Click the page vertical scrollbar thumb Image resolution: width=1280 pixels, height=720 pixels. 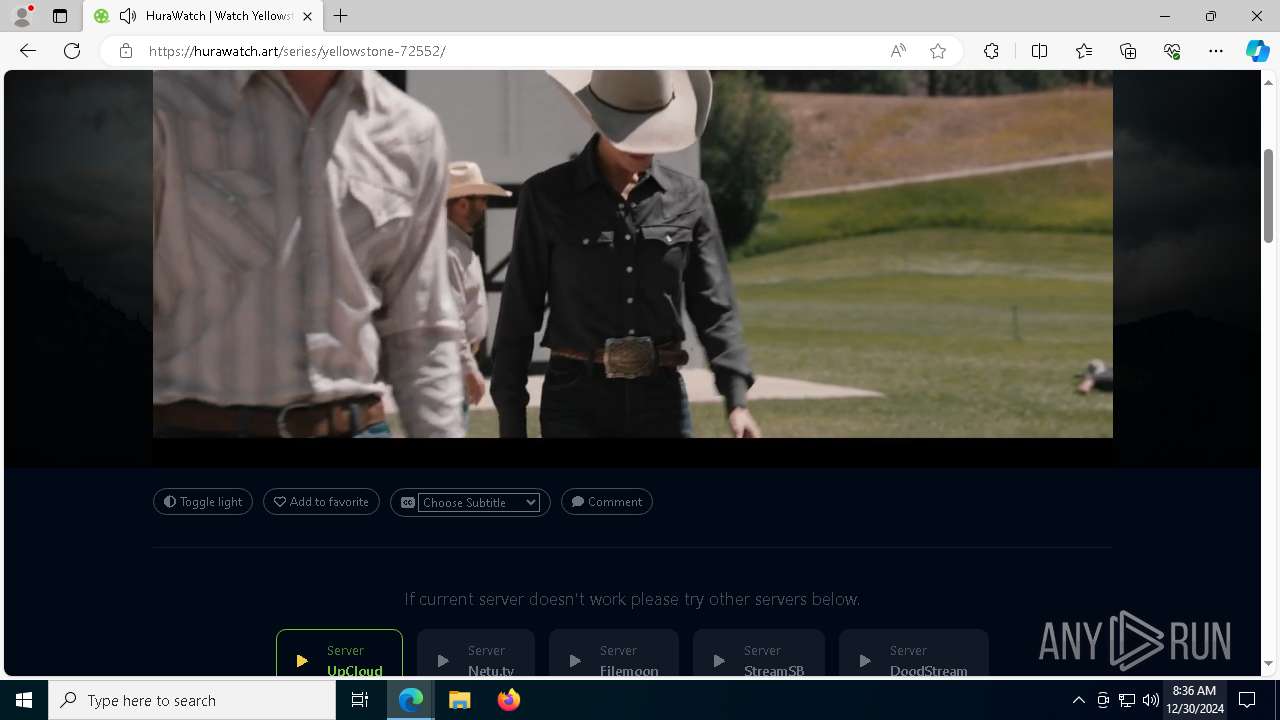point(1268,195)
